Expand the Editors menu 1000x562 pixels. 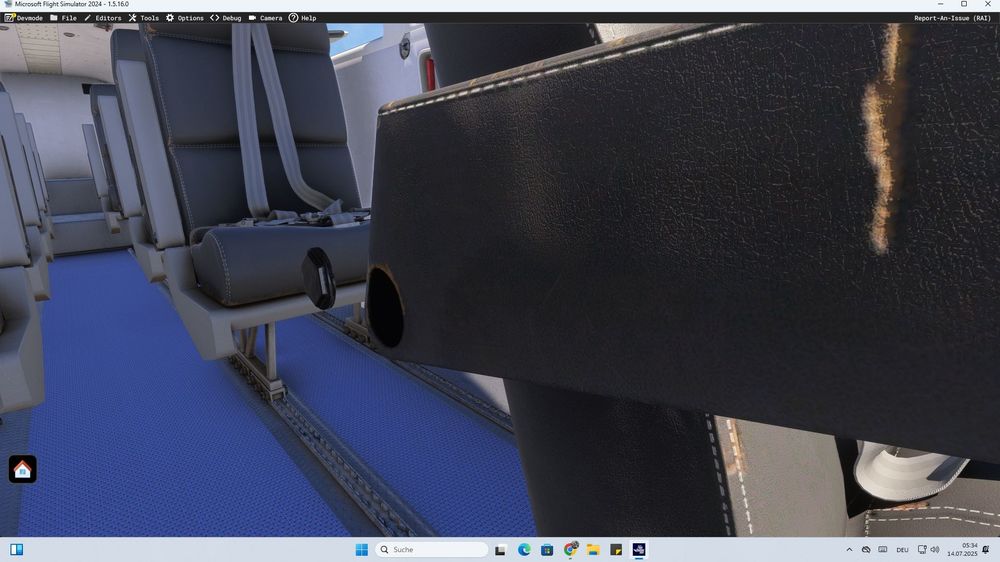(x=102, y=18)
